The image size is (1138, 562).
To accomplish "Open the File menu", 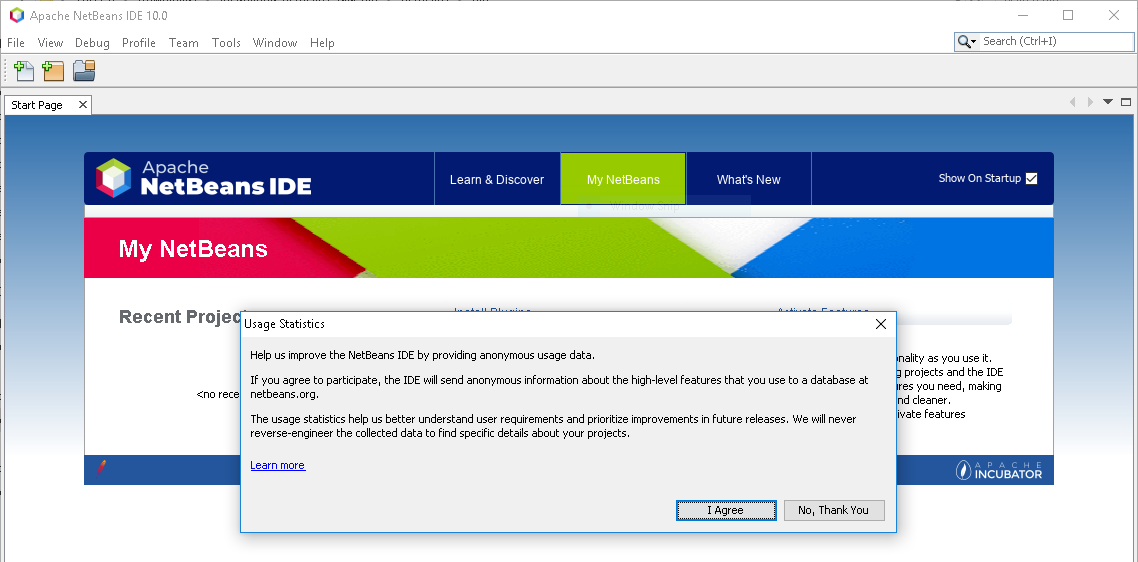I will [x=15, y=43].
